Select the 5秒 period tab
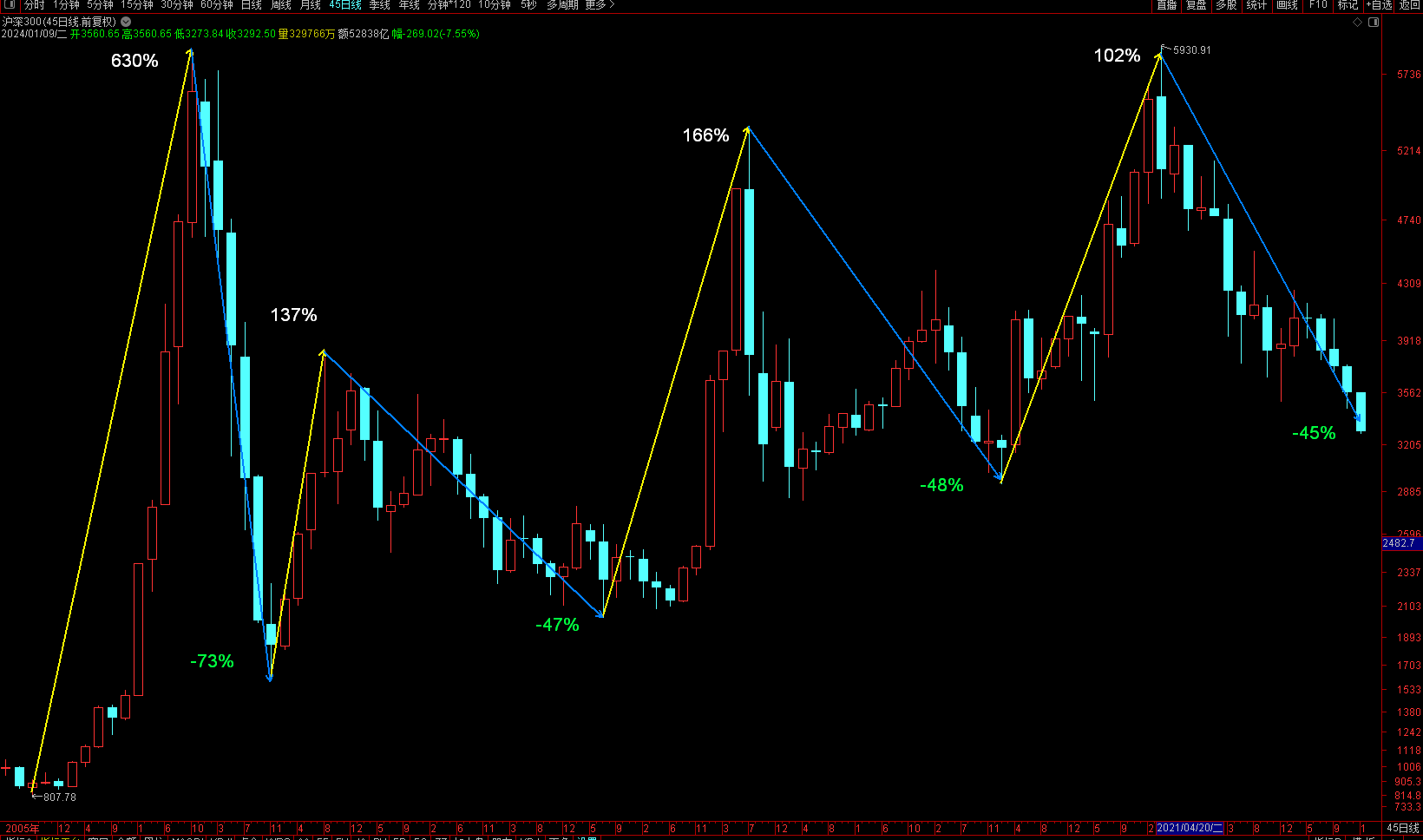Image resolution: width=1423 pixels, height=840 pixels. point(528,4)
